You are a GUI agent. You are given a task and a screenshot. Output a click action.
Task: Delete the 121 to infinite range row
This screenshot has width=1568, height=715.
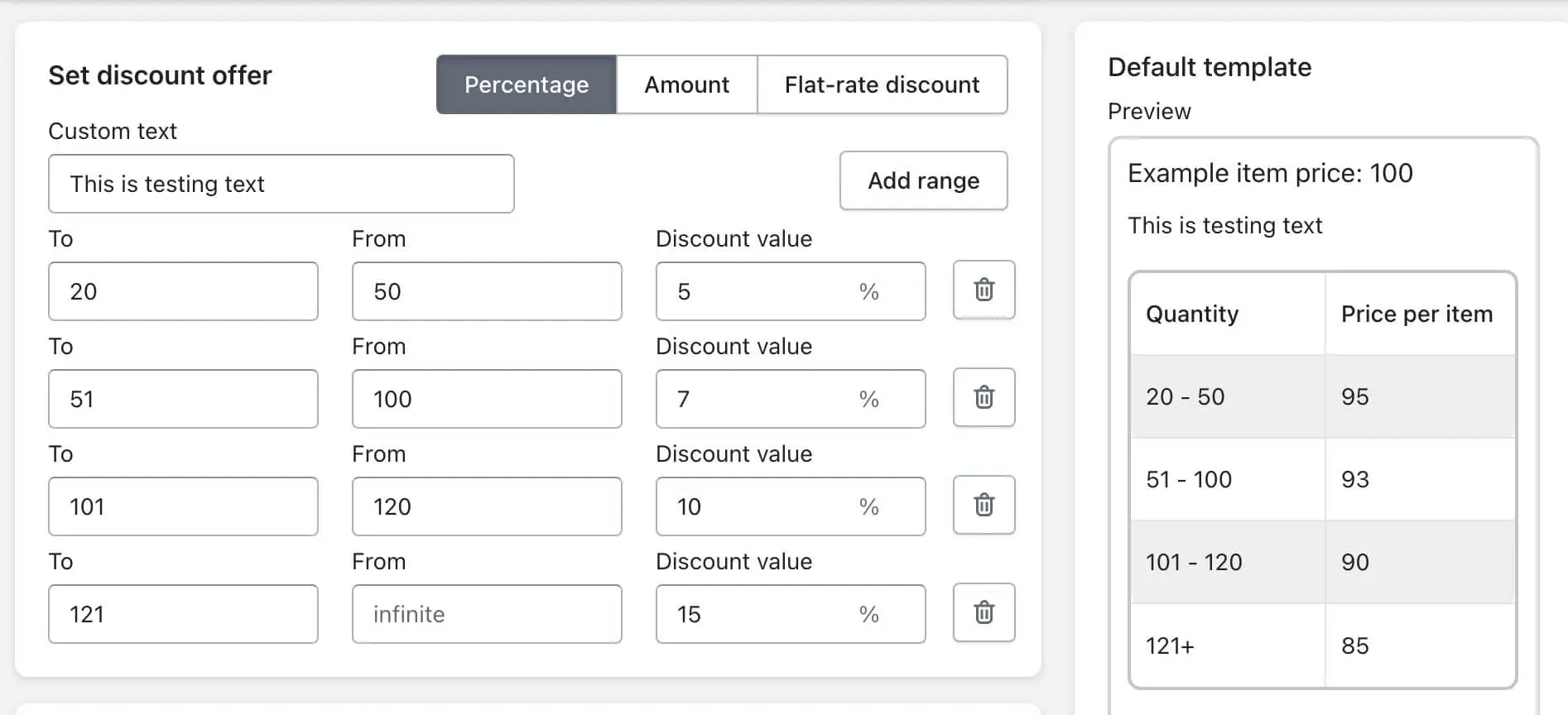pyautogui.click(x=984, y=613)
